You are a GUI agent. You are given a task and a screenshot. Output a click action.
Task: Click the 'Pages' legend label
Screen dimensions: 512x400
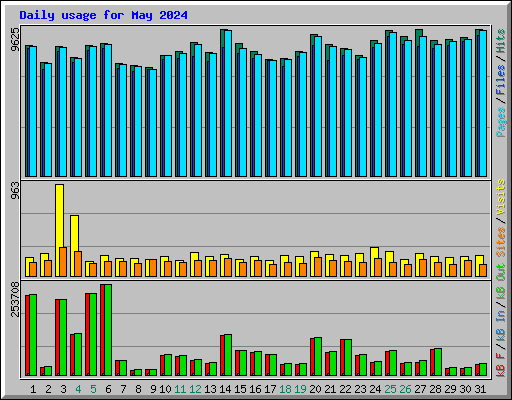[x=500, y=122]
